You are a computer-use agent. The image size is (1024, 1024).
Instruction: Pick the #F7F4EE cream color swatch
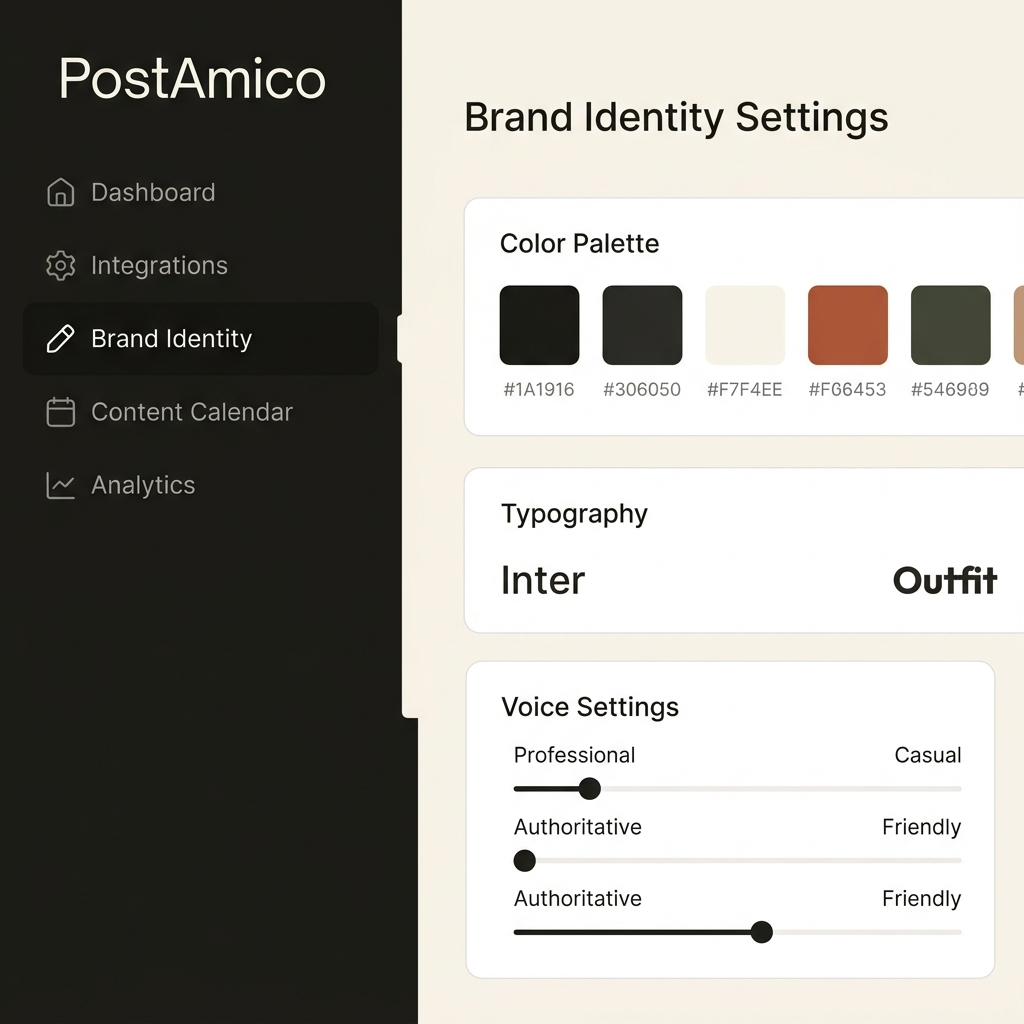click(x=745, y=325)
